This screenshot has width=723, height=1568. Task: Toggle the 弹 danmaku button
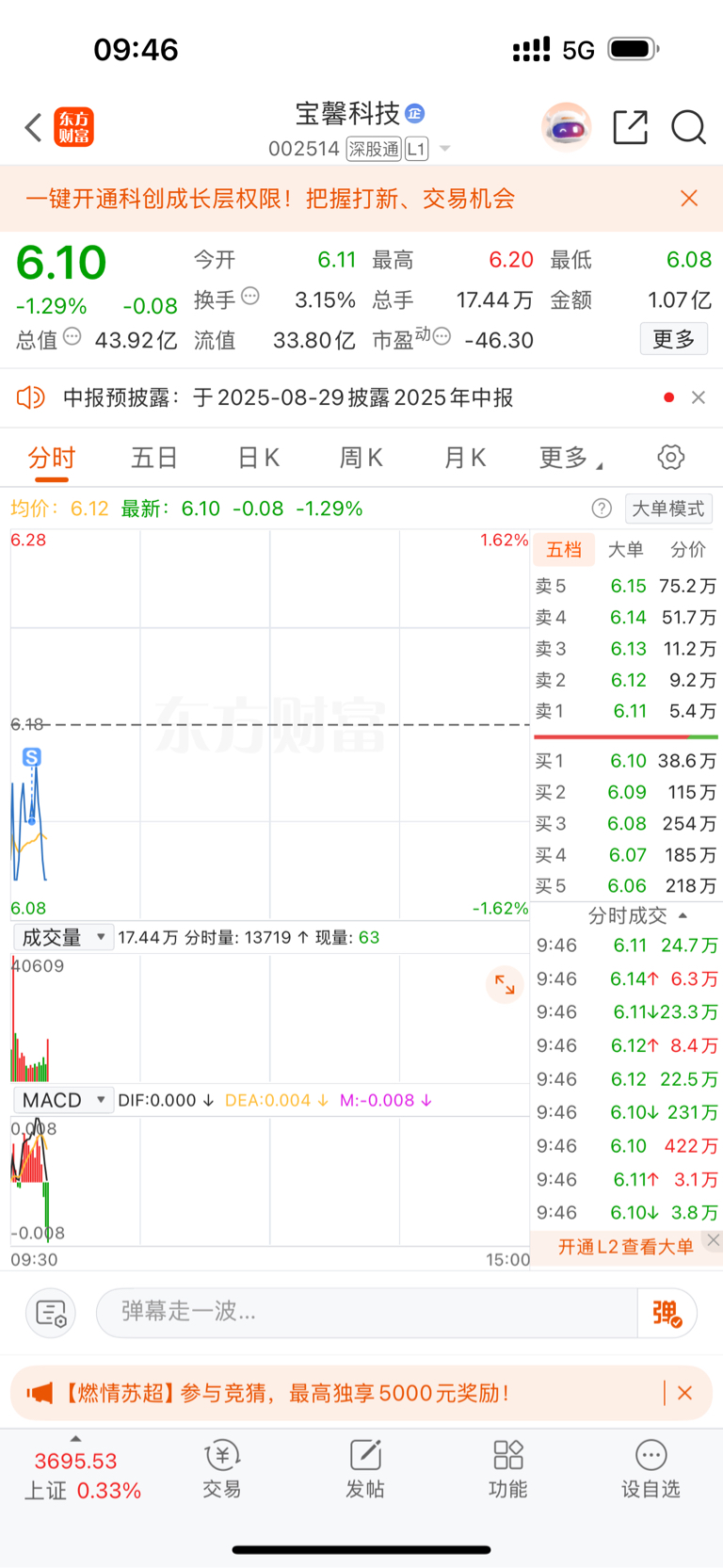667,1313
